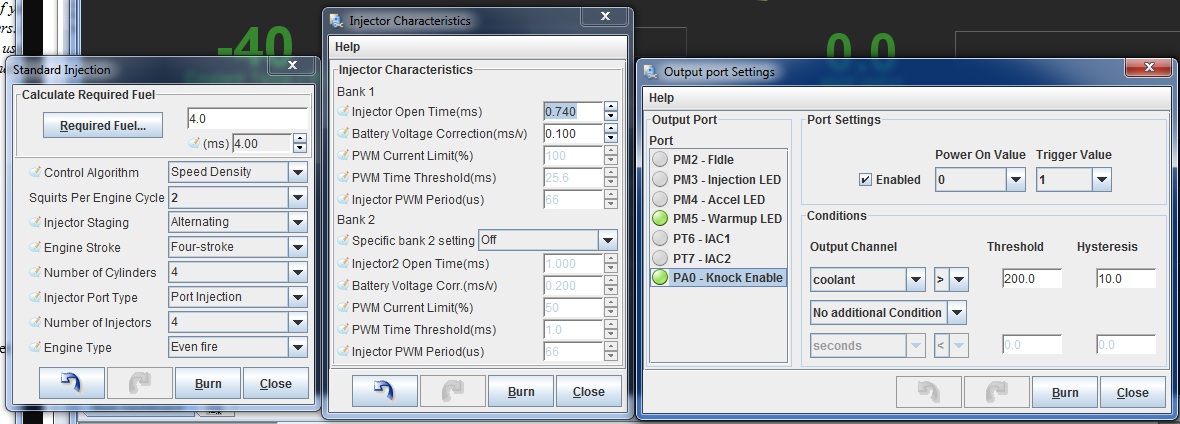
Task: Click the green PM5 Warmup LED indicator
Action: click(x=660, y=219)
